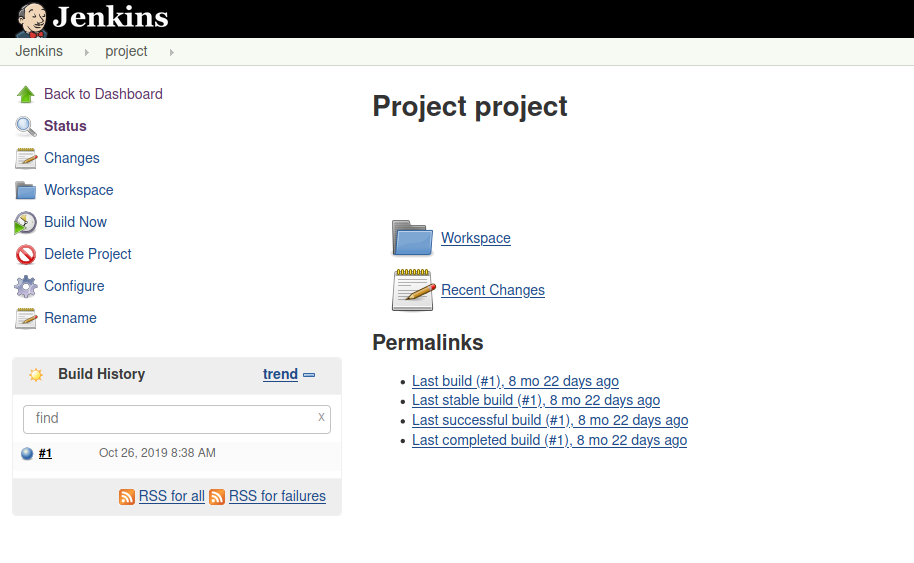Open the build history trend link
914x563 pixels.
click(x=280, y=374)
